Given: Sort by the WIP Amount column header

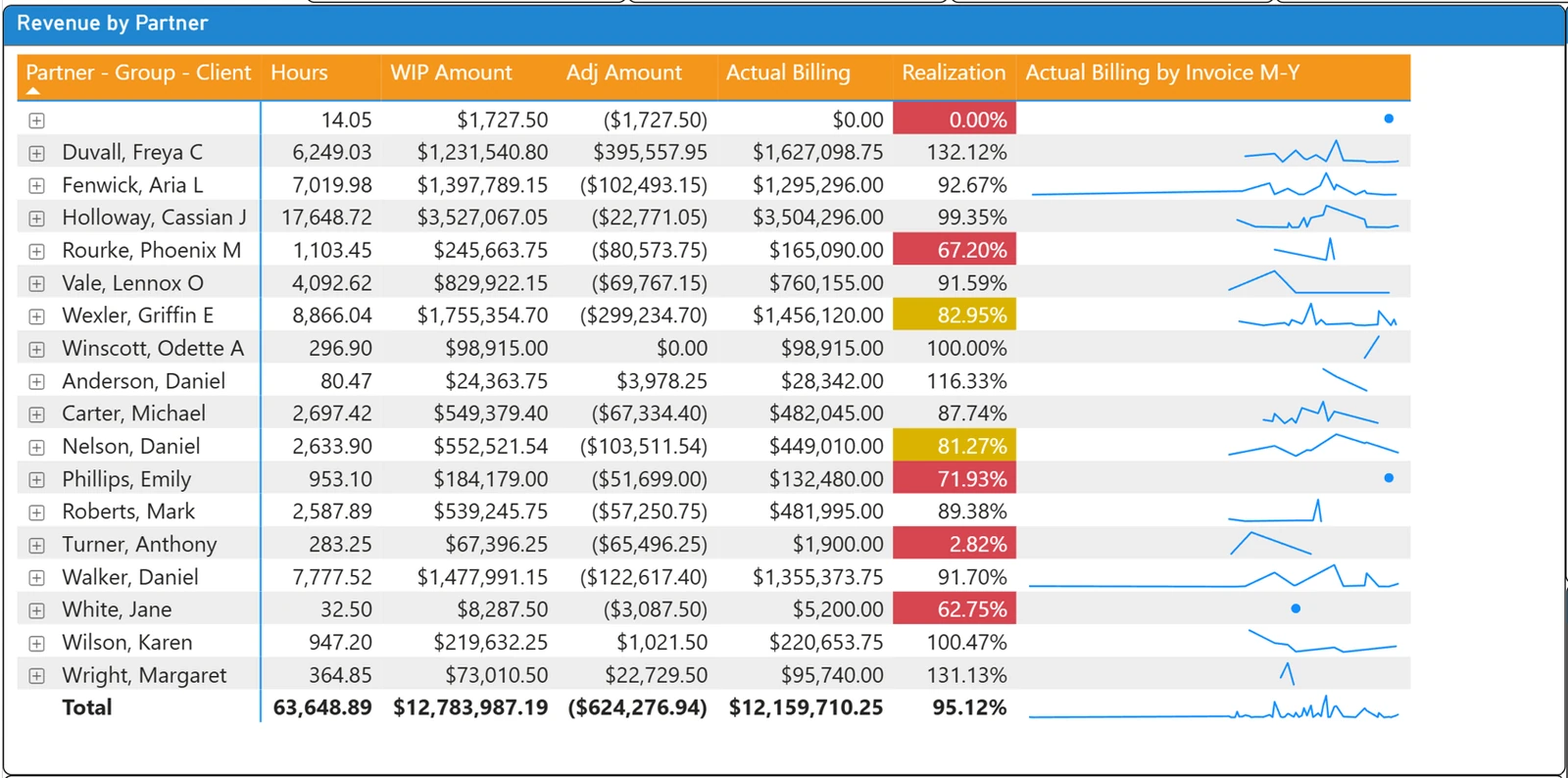Looking at the screenshot, I should point(451,73).
